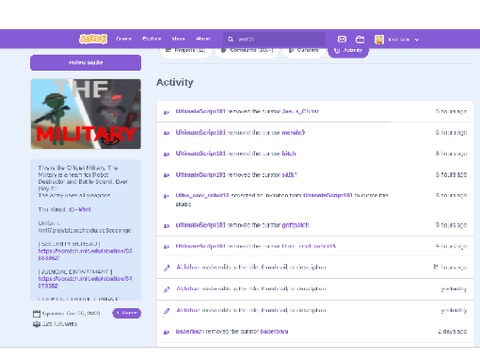
Task: Click the Follow Studio button
Action: pyautogui.click(x=86, y=63)
